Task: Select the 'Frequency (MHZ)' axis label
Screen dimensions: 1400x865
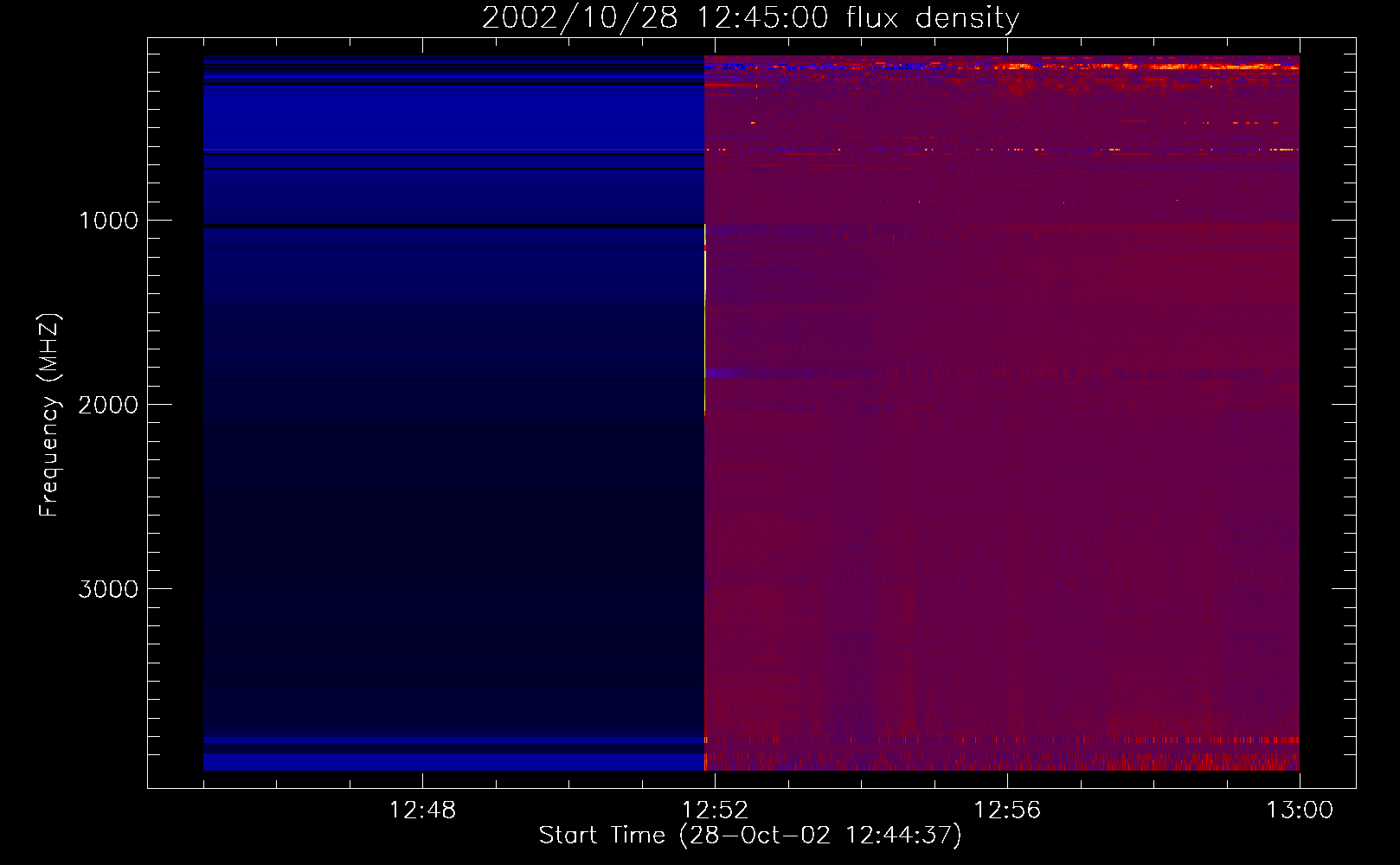Action: click(50, 415)
